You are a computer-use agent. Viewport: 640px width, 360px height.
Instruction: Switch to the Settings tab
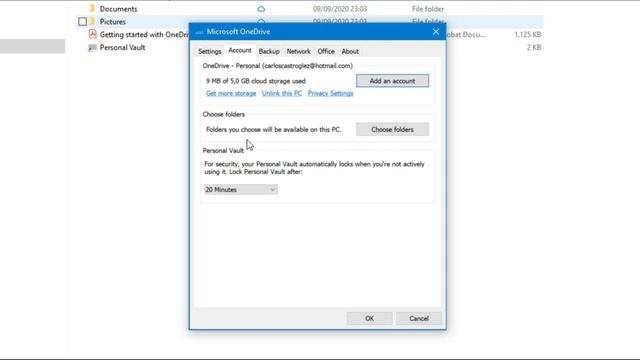point(209,51)
